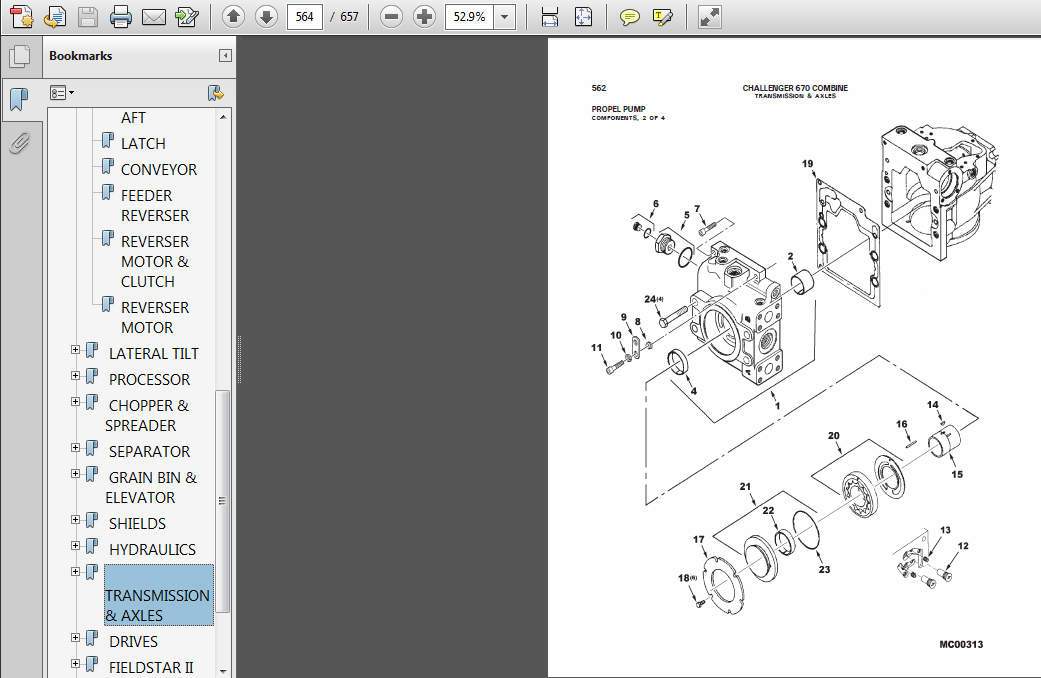Go to next page with down arrow
1041x678 pixels.
tap(266, 17)
